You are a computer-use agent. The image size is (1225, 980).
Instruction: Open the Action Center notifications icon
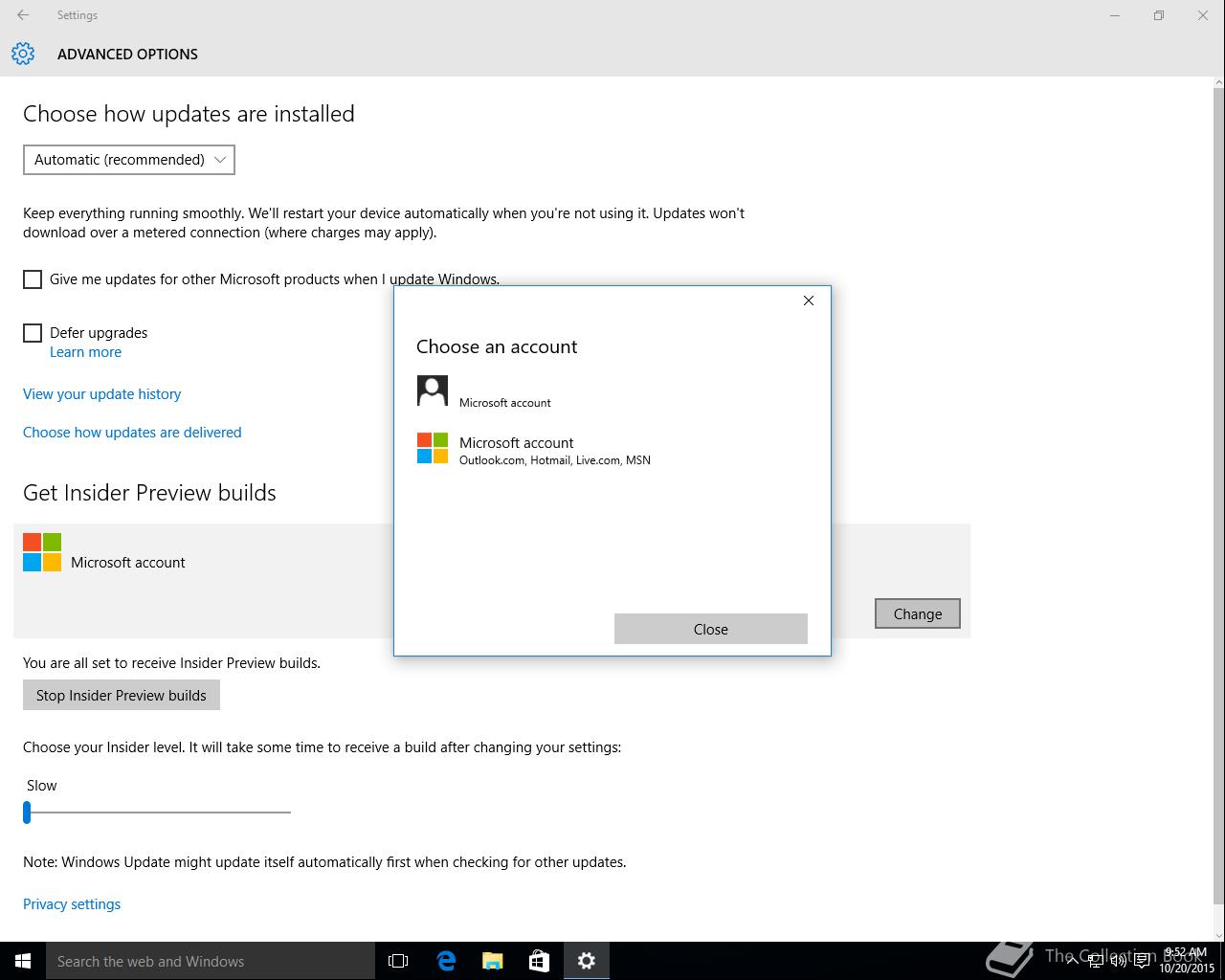coord(1142,961)
